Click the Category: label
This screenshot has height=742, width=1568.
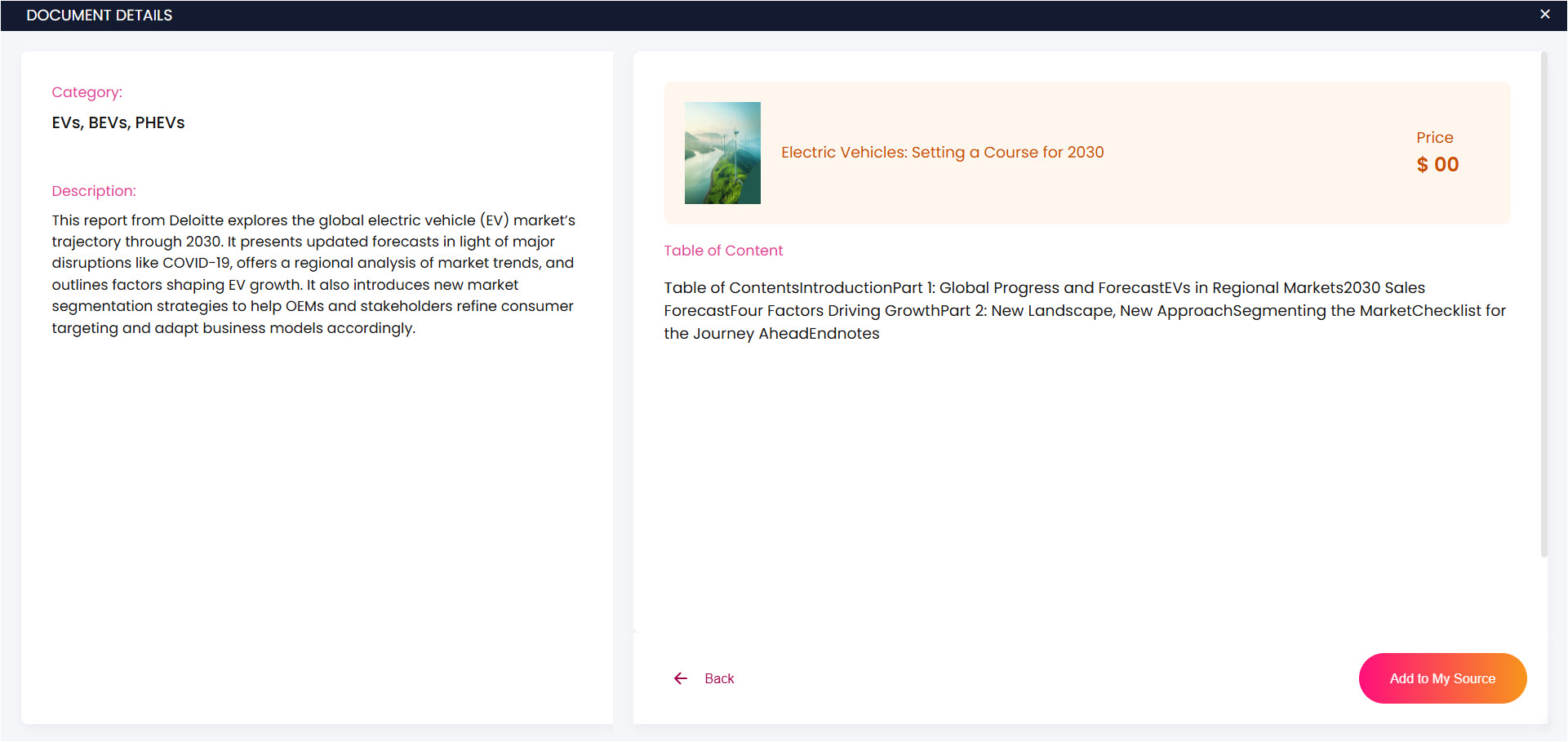coord(87,92)
